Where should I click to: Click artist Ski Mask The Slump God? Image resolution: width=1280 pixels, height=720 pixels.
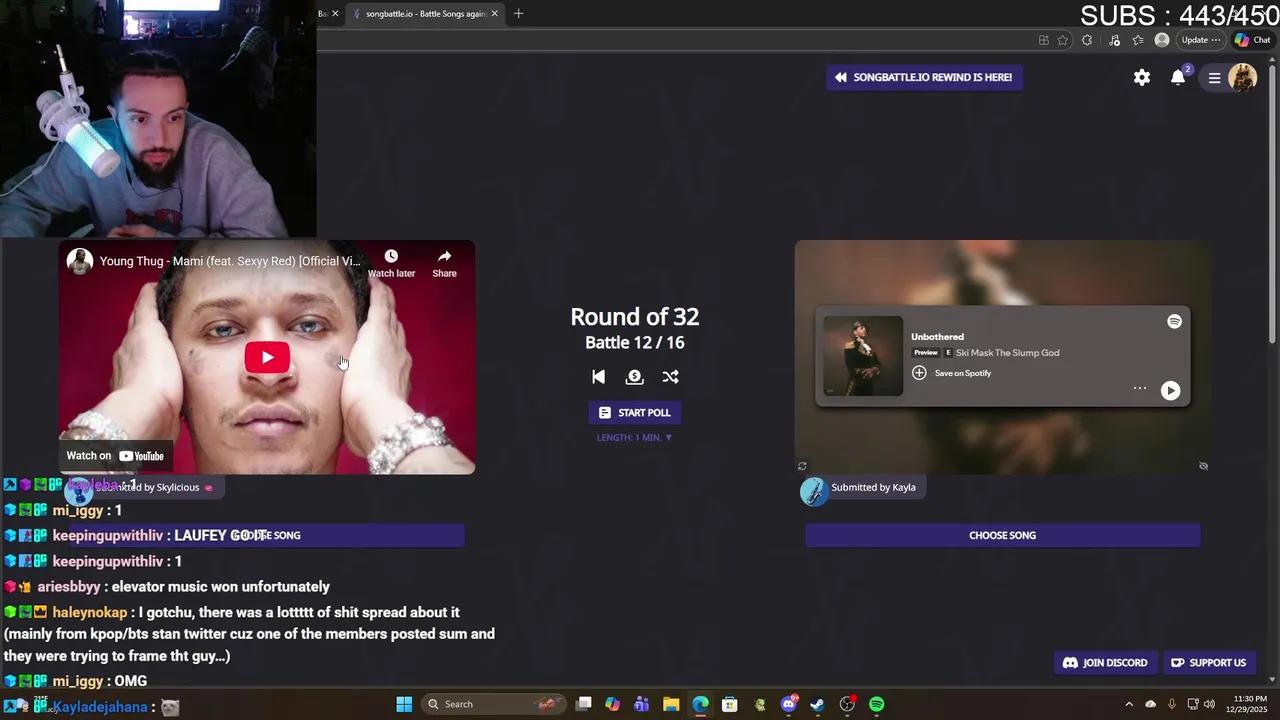1007,353
